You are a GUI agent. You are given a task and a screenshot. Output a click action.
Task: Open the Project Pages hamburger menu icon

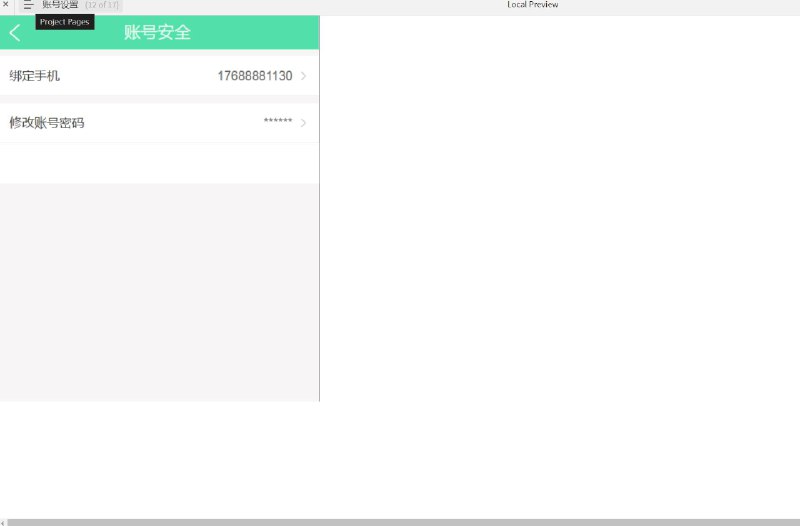coord(28,5)
